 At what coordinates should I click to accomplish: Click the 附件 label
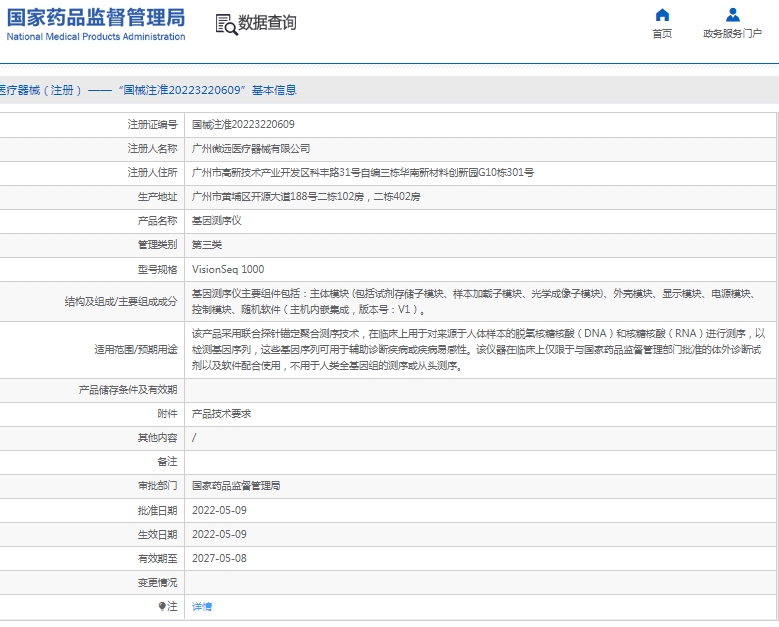(167, 413)
